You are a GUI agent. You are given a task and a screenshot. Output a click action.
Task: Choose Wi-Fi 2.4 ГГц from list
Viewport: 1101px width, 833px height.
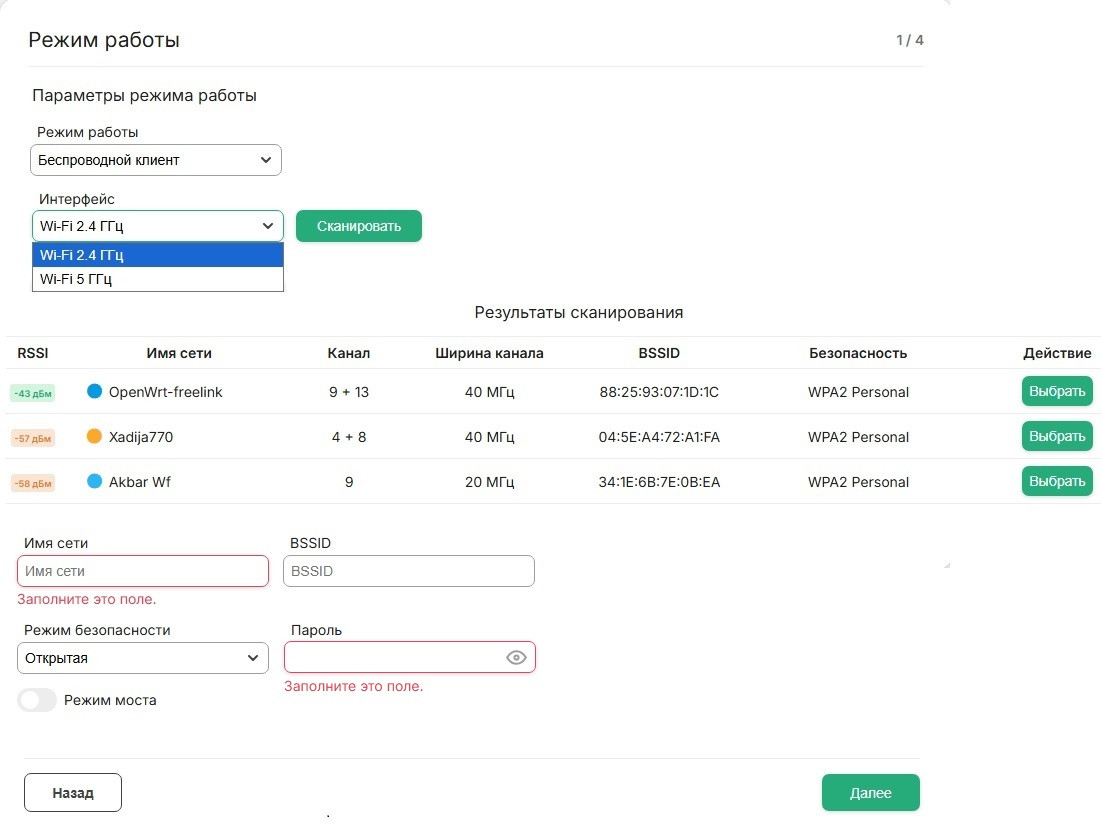[157, 255]
